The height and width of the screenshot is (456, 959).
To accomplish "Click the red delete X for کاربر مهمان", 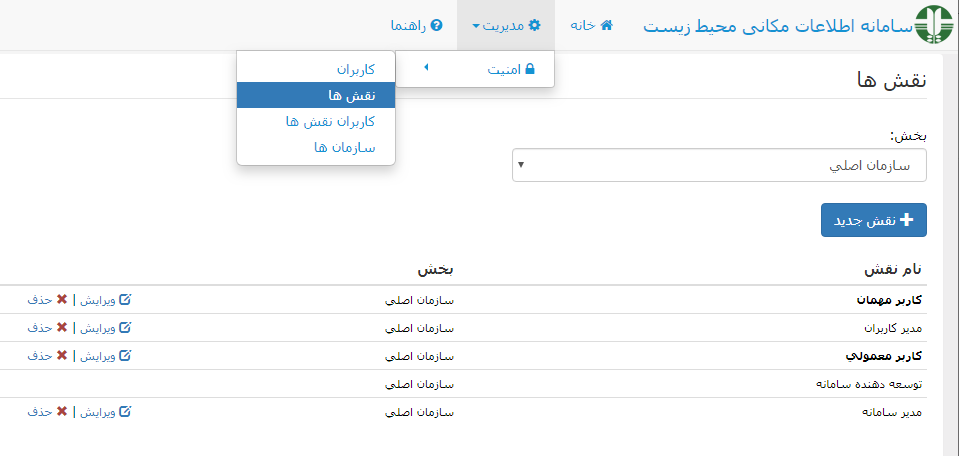I will point(62,300).
